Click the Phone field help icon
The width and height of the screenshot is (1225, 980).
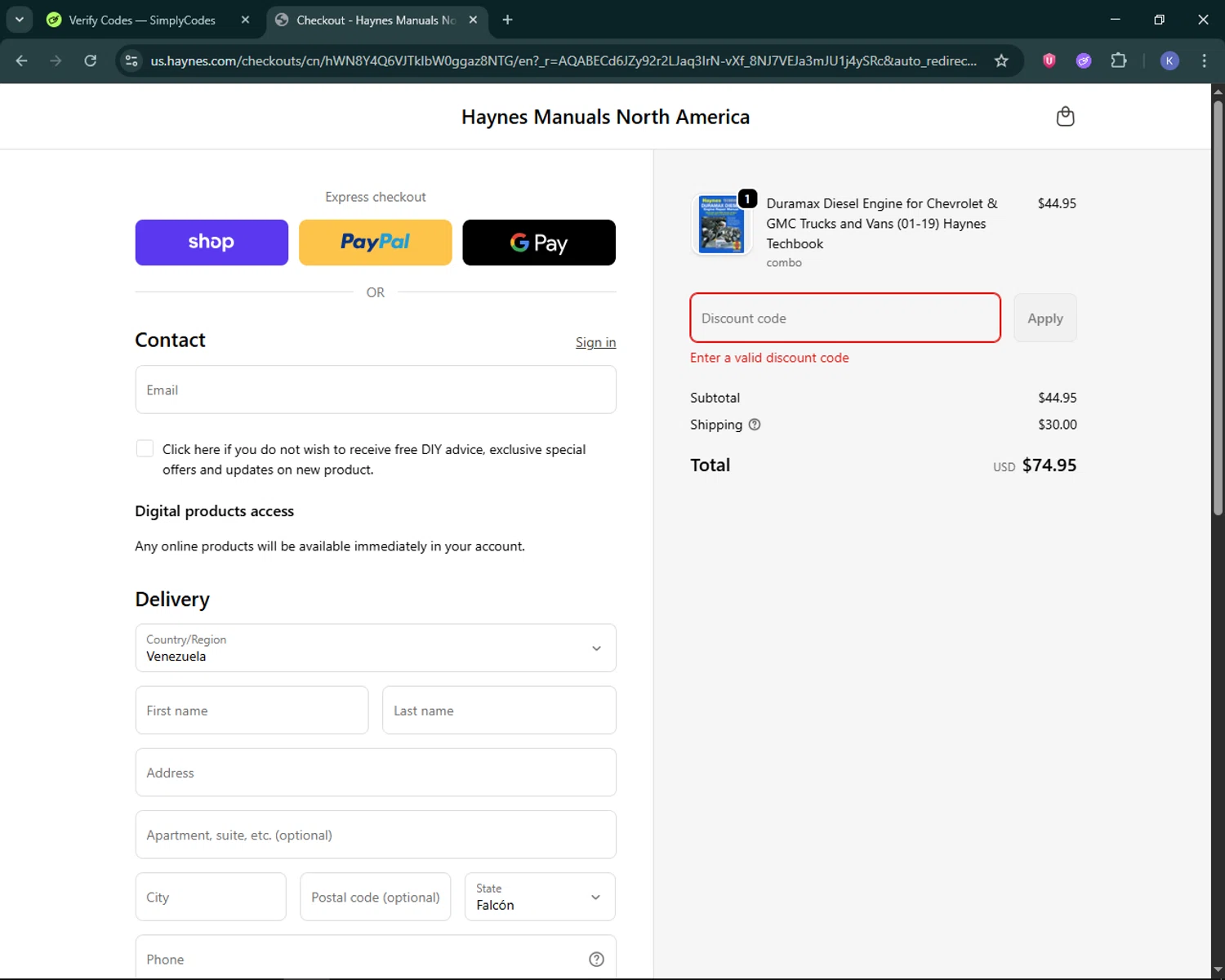click(596, 960)
